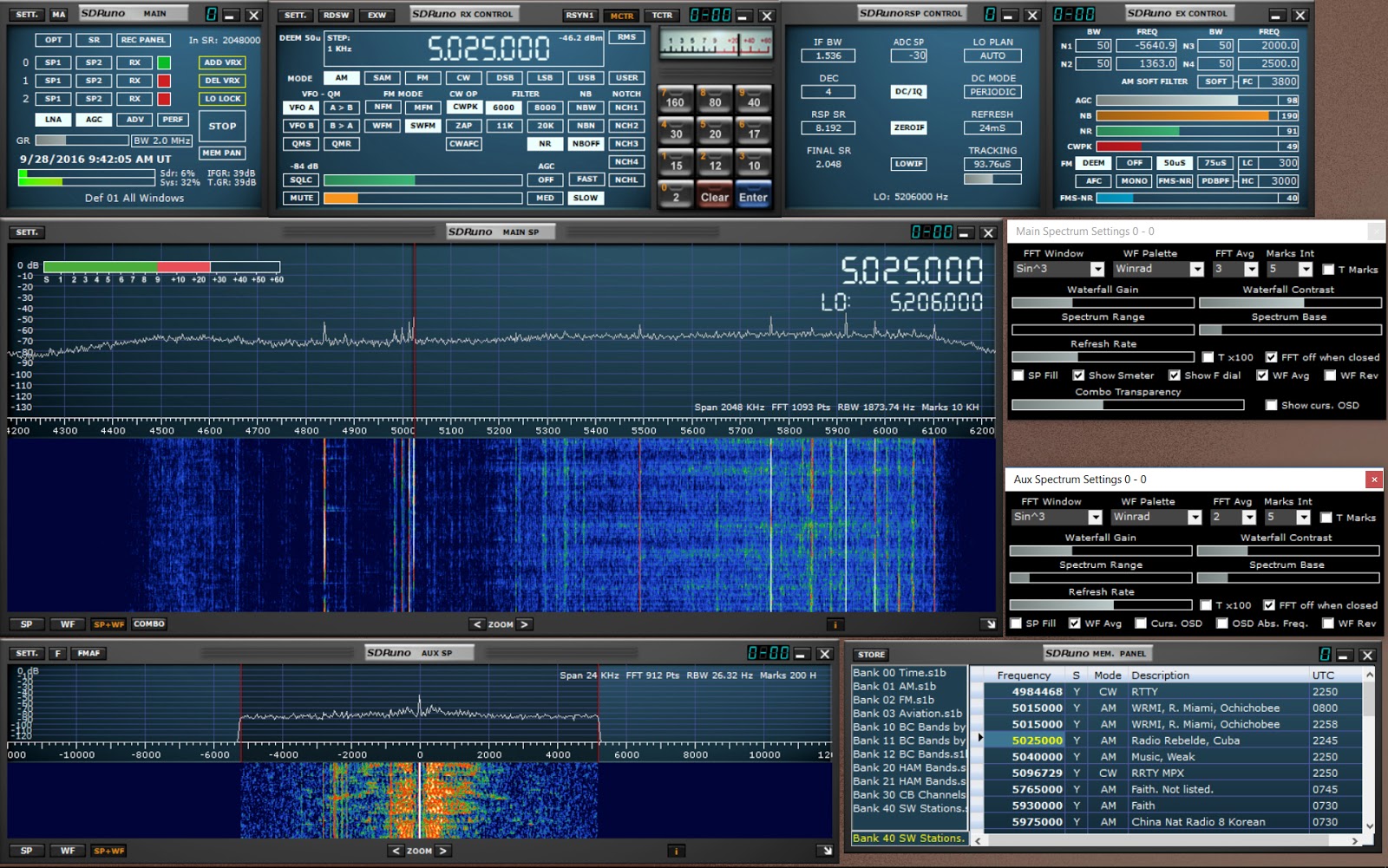Switch main spectrum to COMBO view
This screenshot has height=868, width=1388.
pyautogui.click(x=149, y=624)
